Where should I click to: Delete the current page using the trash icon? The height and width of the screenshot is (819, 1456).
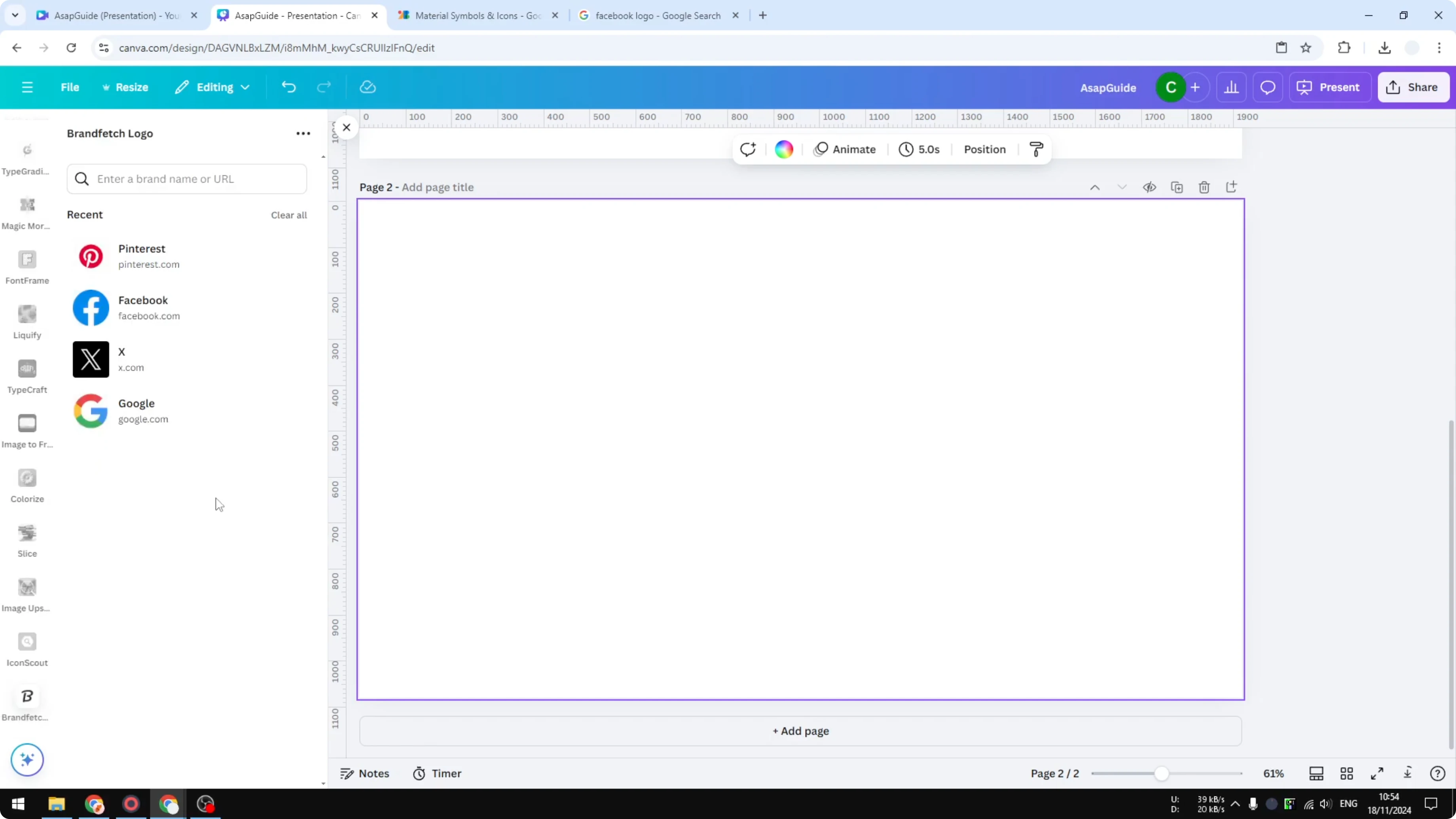(1204, 186)
